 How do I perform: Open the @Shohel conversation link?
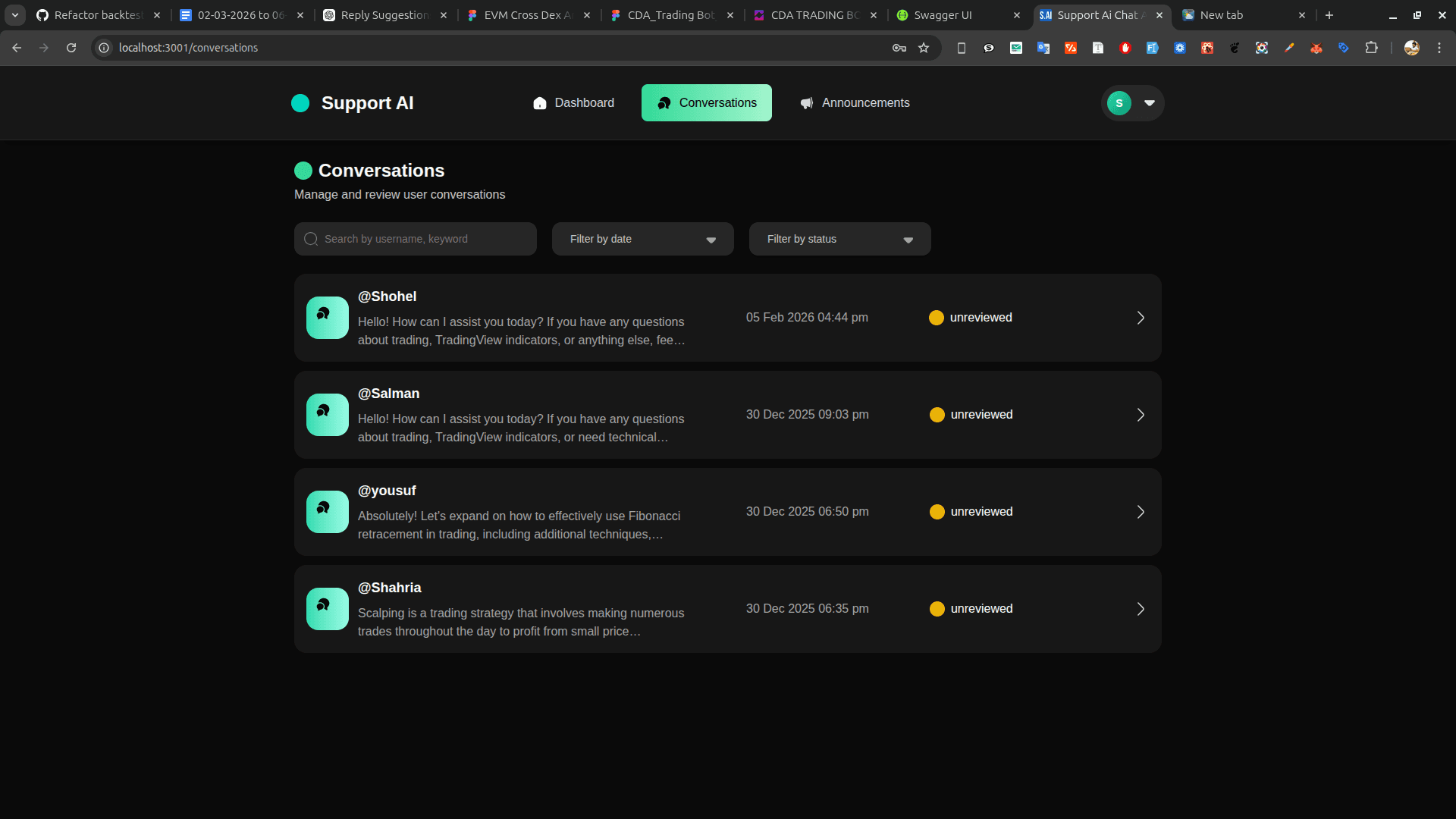(x=387, y=297)
